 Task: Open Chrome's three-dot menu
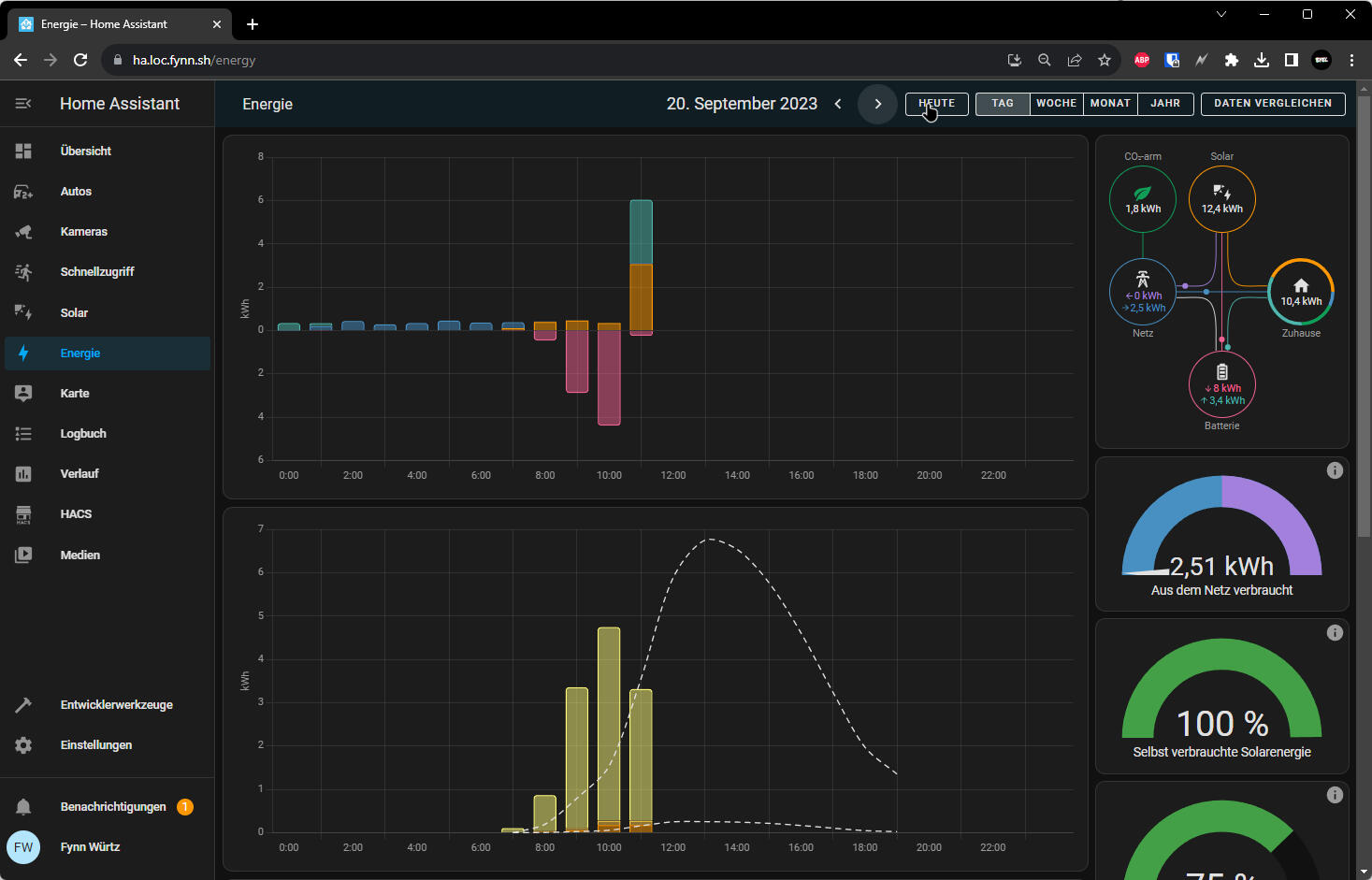(1351, 60)
